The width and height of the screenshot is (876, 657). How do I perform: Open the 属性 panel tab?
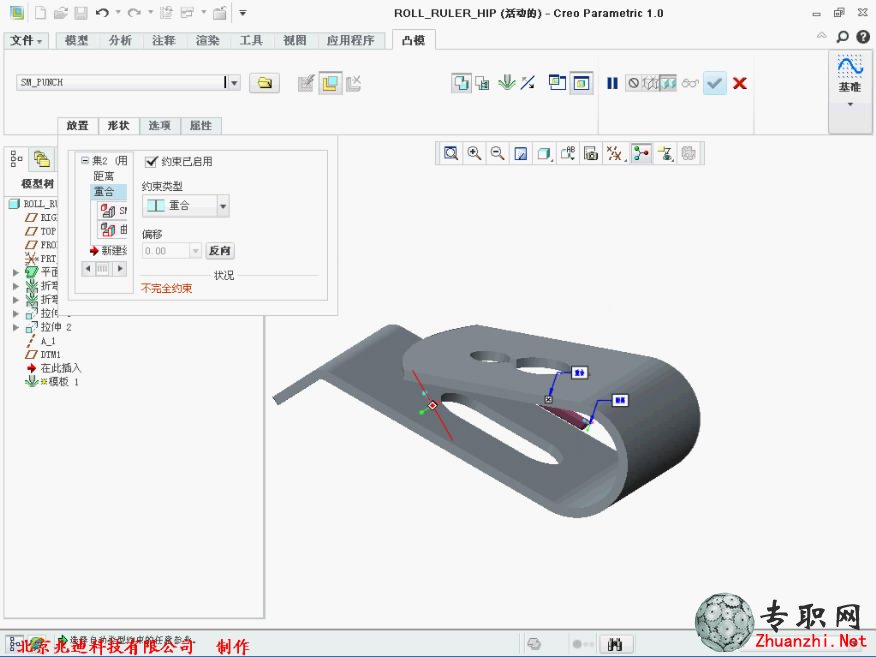tap(201, 126)
